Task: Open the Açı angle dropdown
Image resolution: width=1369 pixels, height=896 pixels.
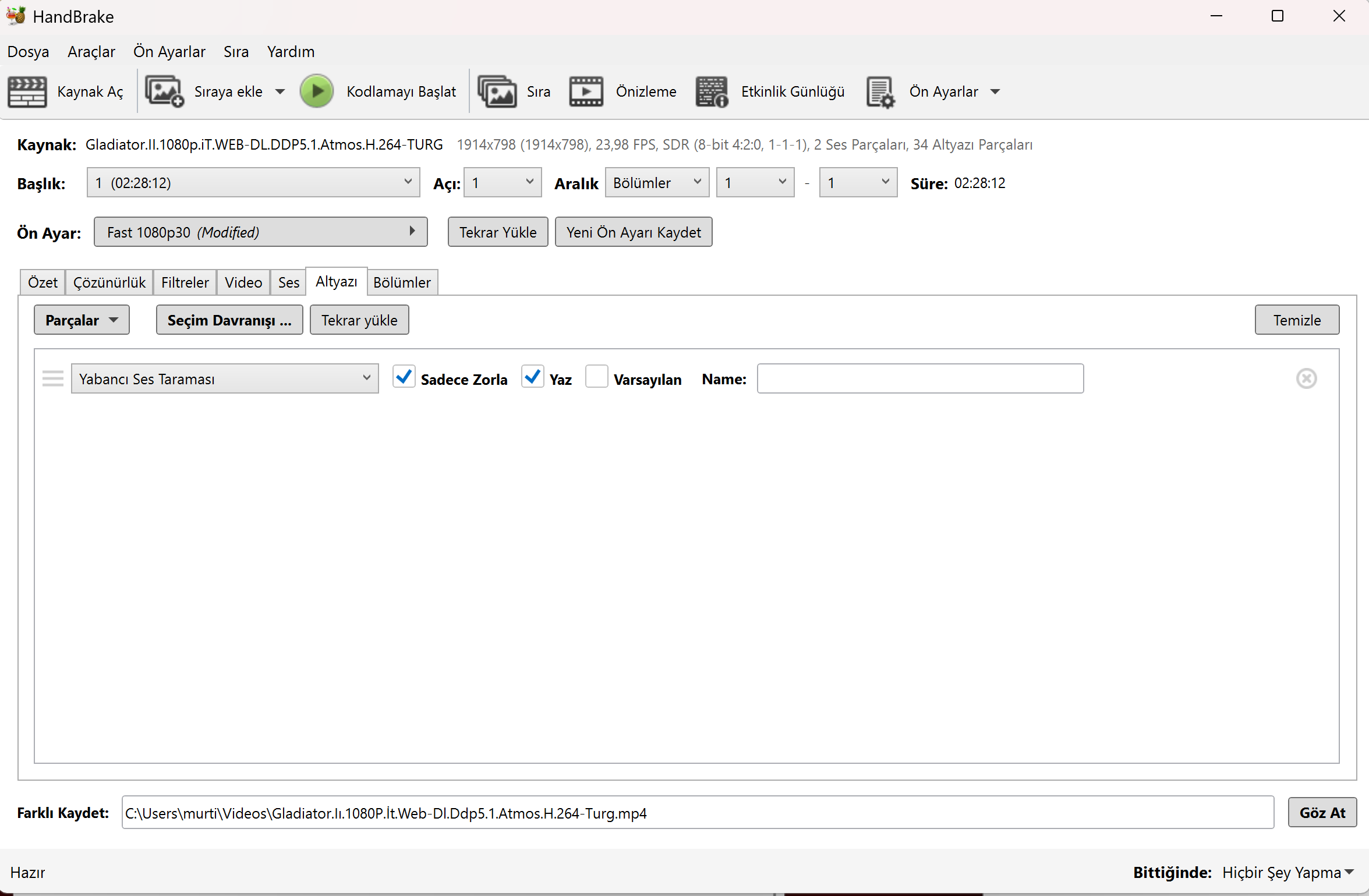Action: click(x=503, y=183)
